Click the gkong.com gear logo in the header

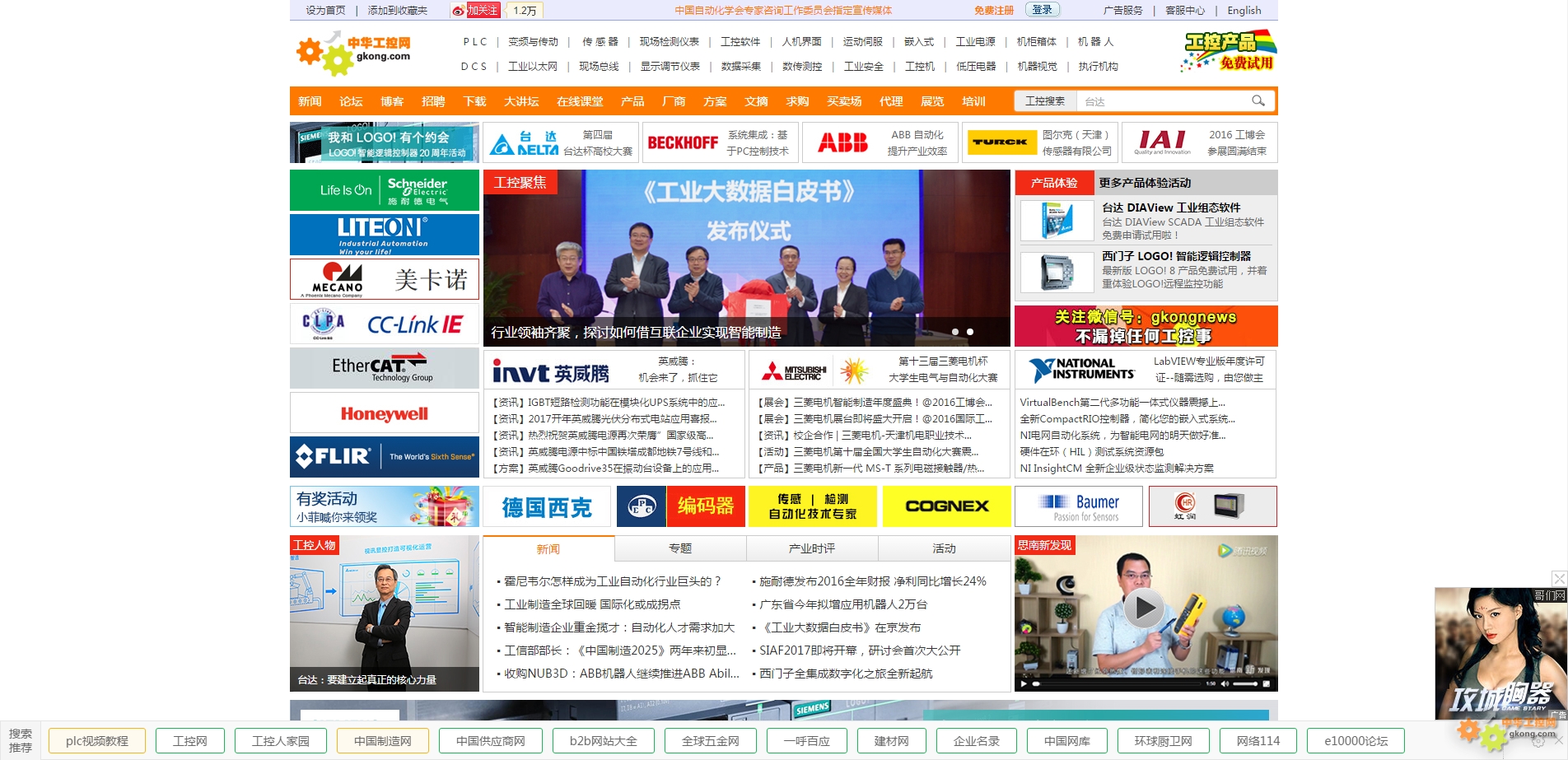point(353,54)
